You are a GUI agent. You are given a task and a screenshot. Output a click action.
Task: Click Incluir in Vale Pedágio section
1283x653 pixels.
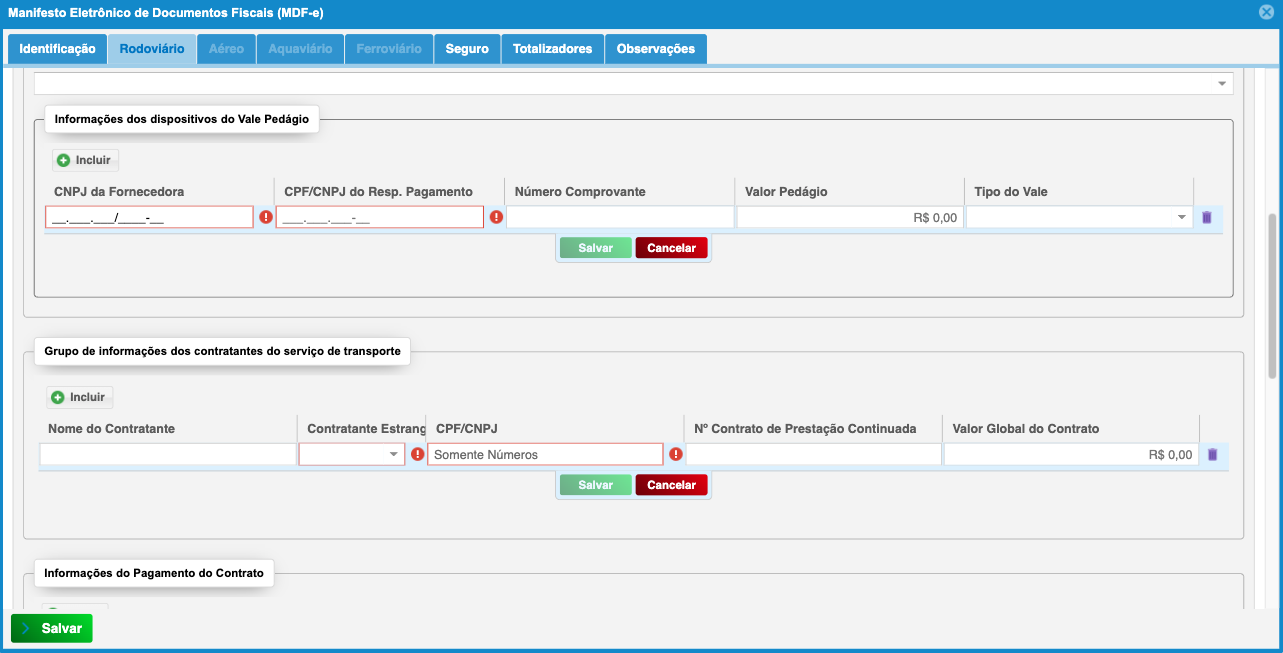tap(85, 160)
